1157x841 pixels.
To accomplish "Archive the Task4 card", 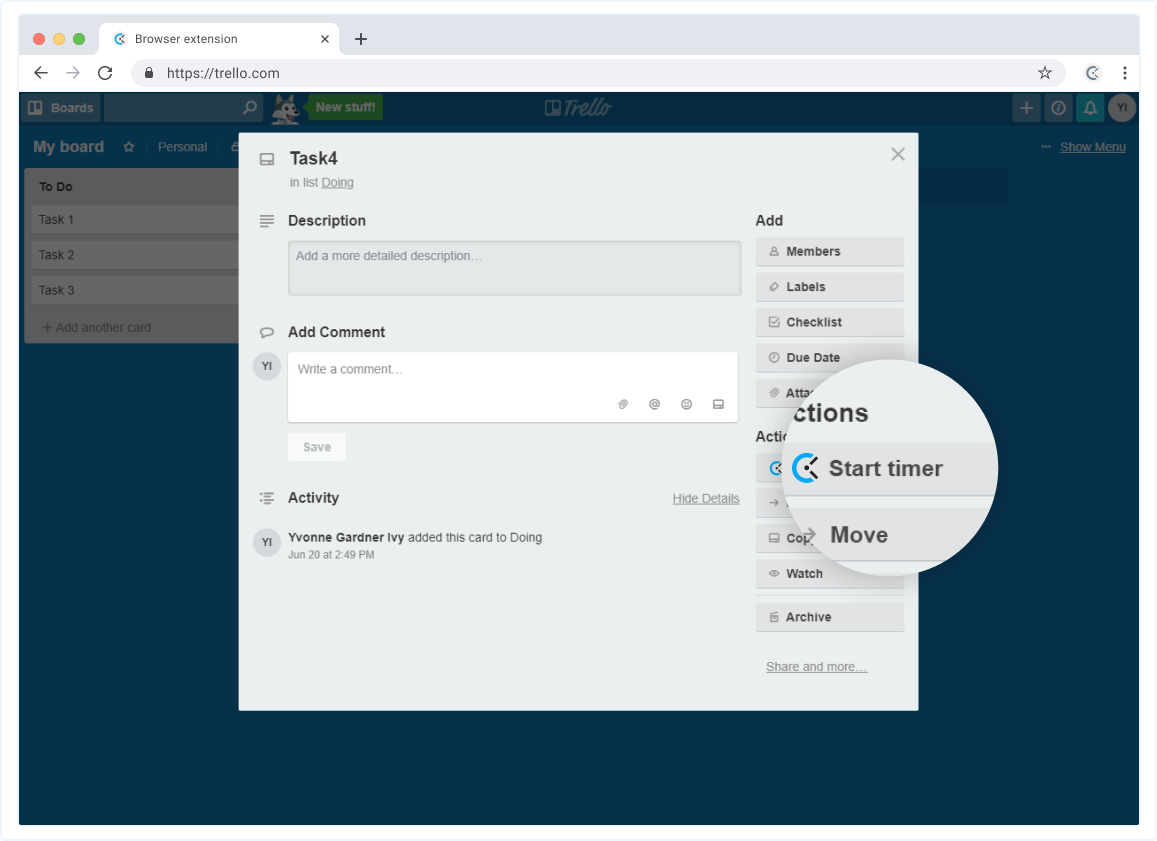I will click(829, 617).
